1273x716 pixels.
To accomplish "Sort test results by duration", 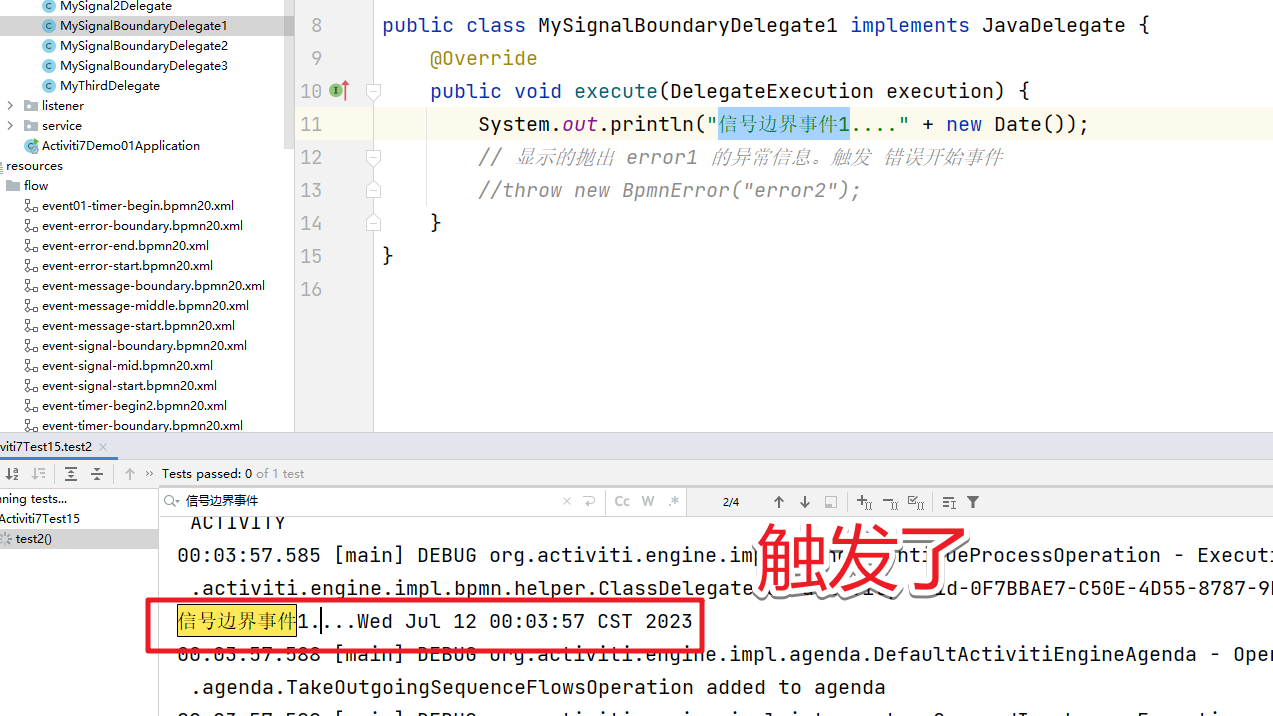I will 38,474.
